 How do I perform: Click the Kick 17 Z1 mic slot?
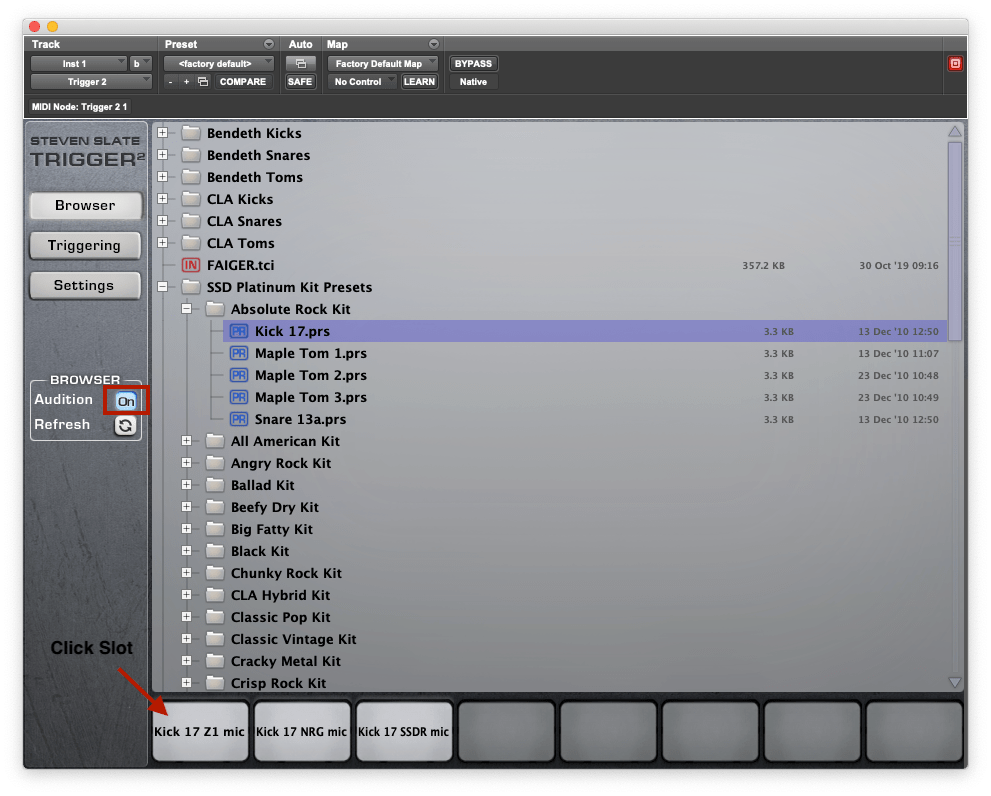tap(200, 731)
